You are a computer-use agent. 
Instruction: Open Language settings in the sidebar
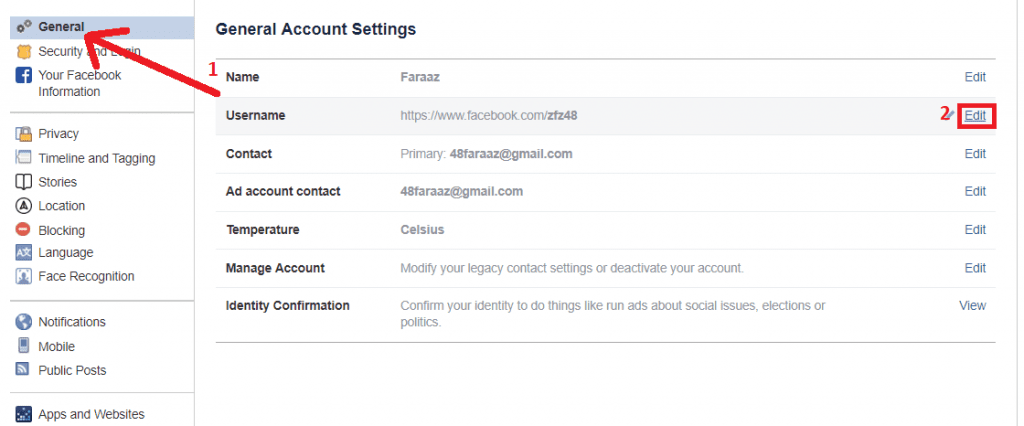65,253
